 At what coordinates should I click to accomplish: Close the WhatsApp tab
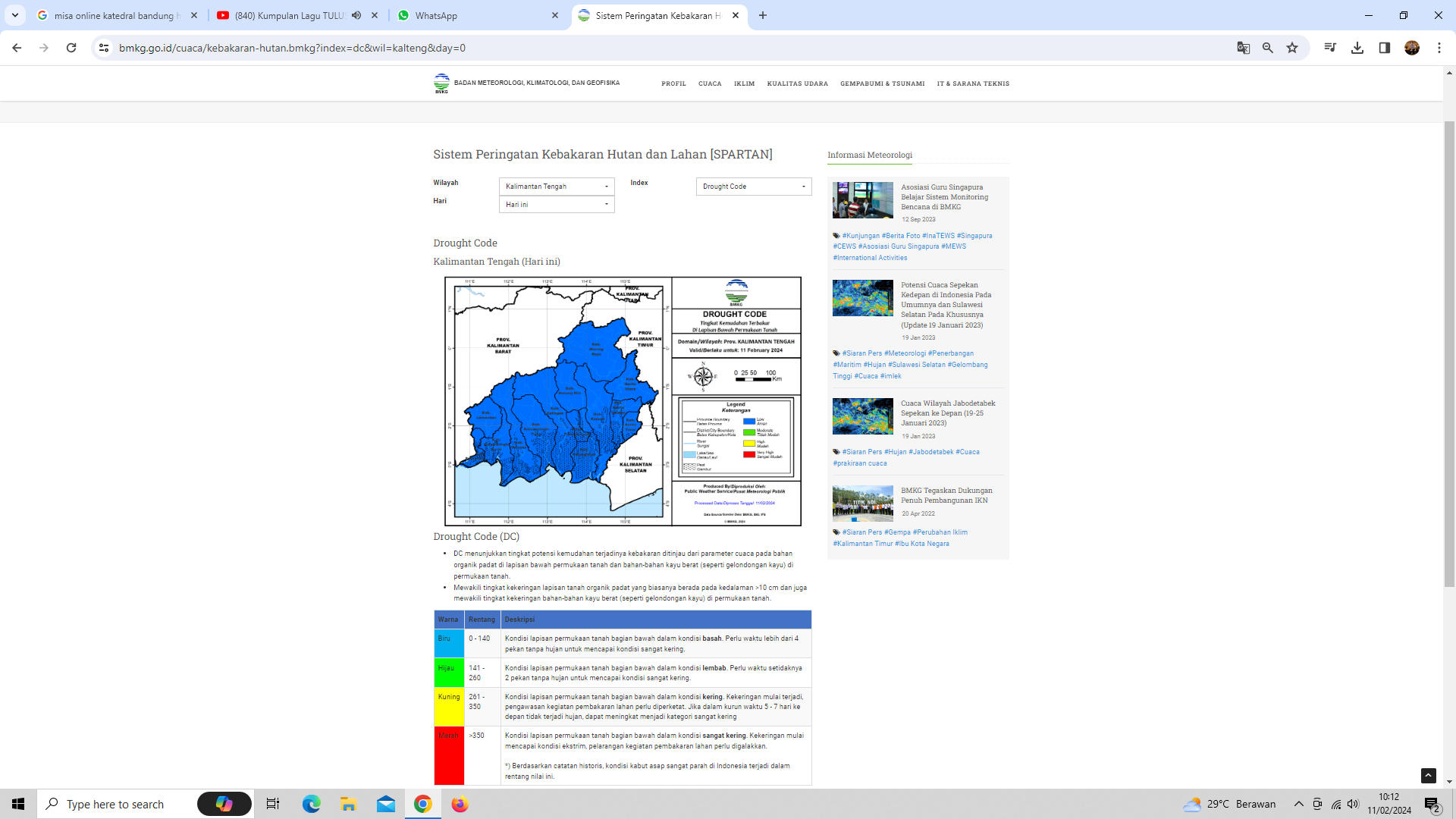click(x=555, y=15)
